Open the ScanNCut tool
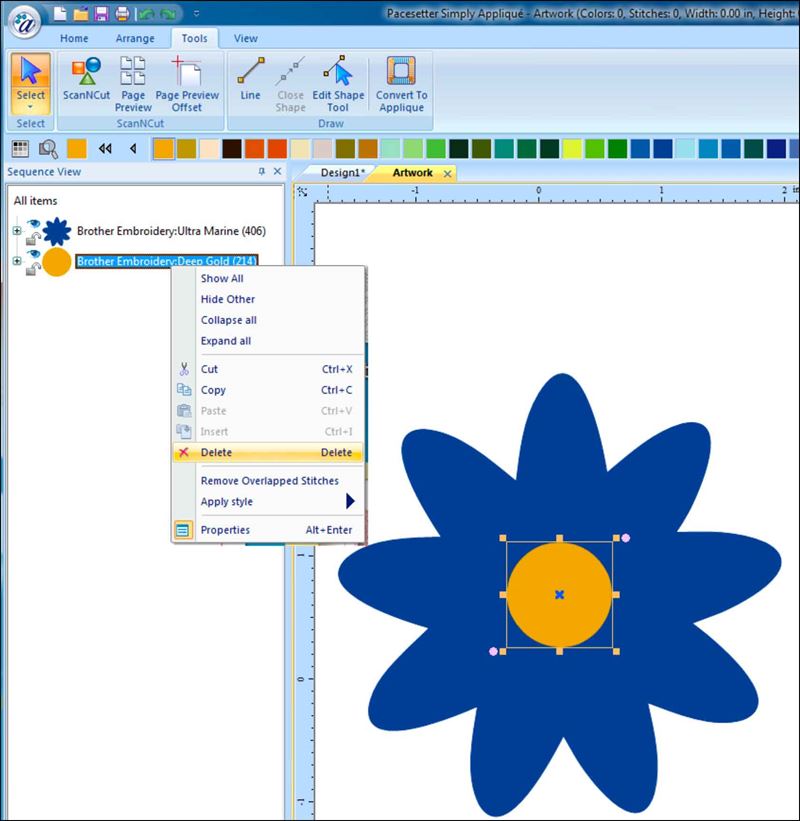 pyautogui.click(x=85, y=80)
